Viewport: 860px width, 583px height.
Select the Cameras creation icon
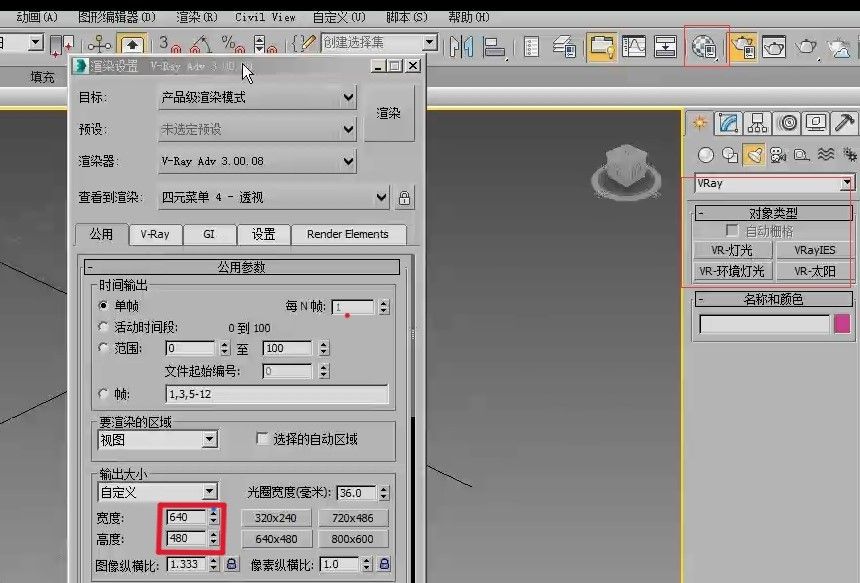click(776, 152)
